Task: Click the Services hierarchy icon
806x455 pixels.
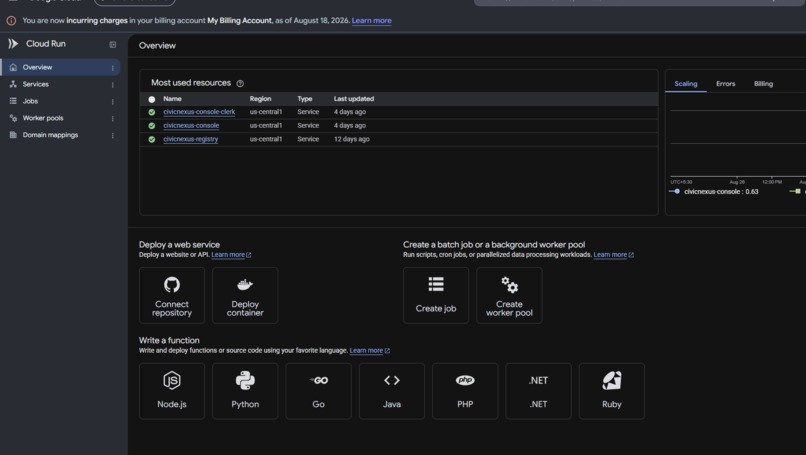Action: (x=13, y=84)
